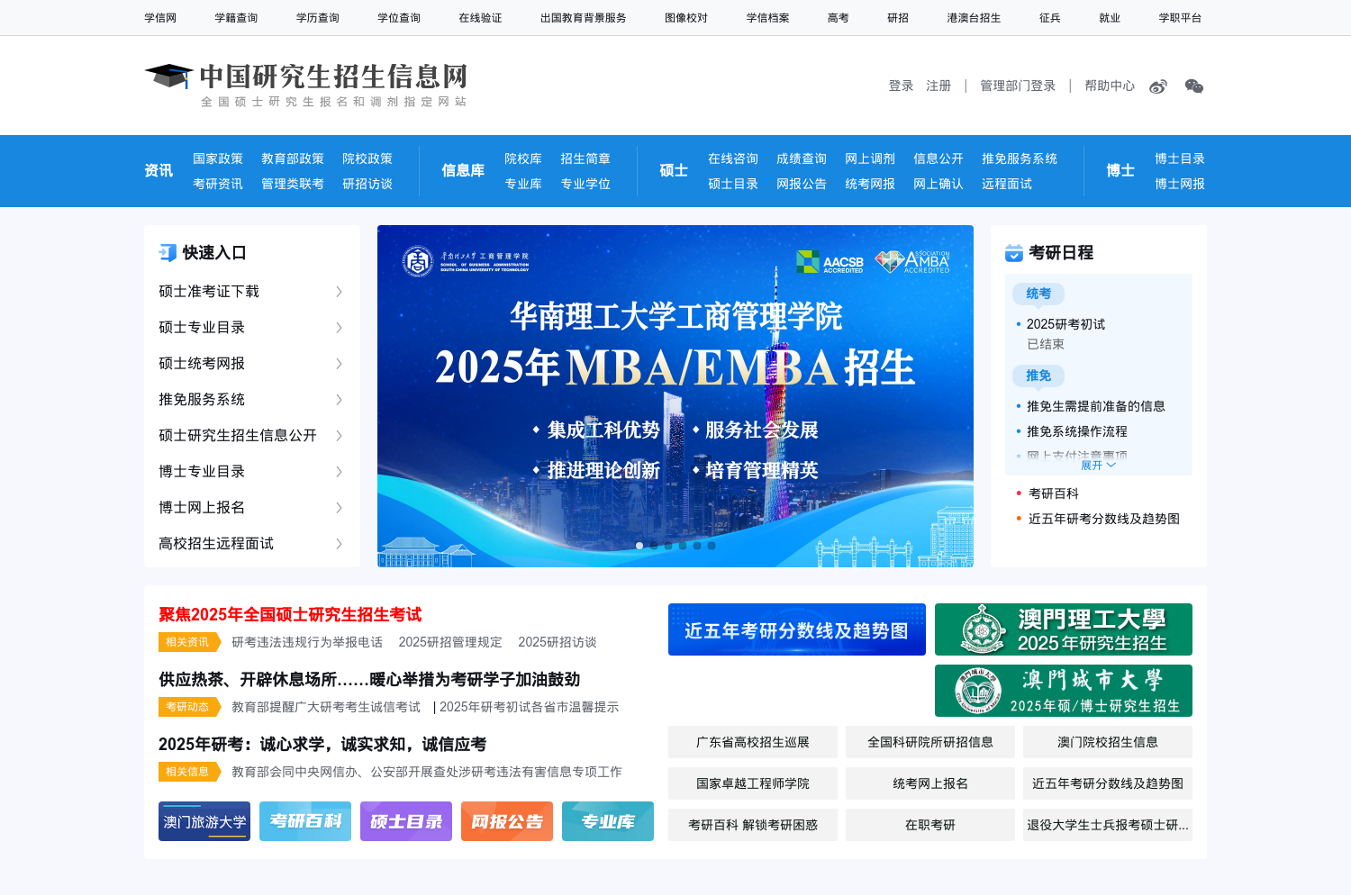
Task: Open 学信网 in top bar
Action: (x=160, y=18)
